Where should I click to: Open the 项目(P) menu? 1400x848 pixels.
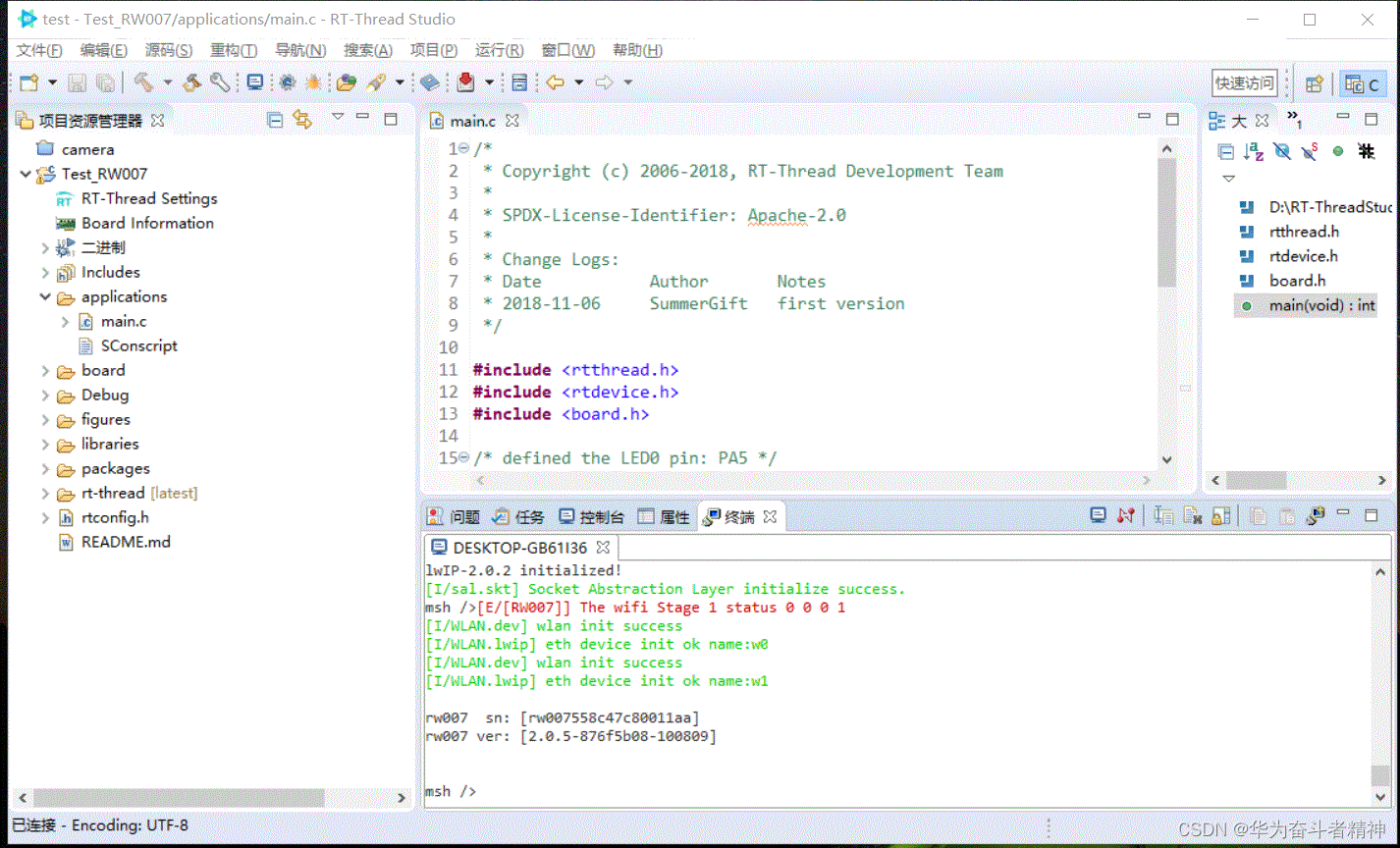coord(434,50)
